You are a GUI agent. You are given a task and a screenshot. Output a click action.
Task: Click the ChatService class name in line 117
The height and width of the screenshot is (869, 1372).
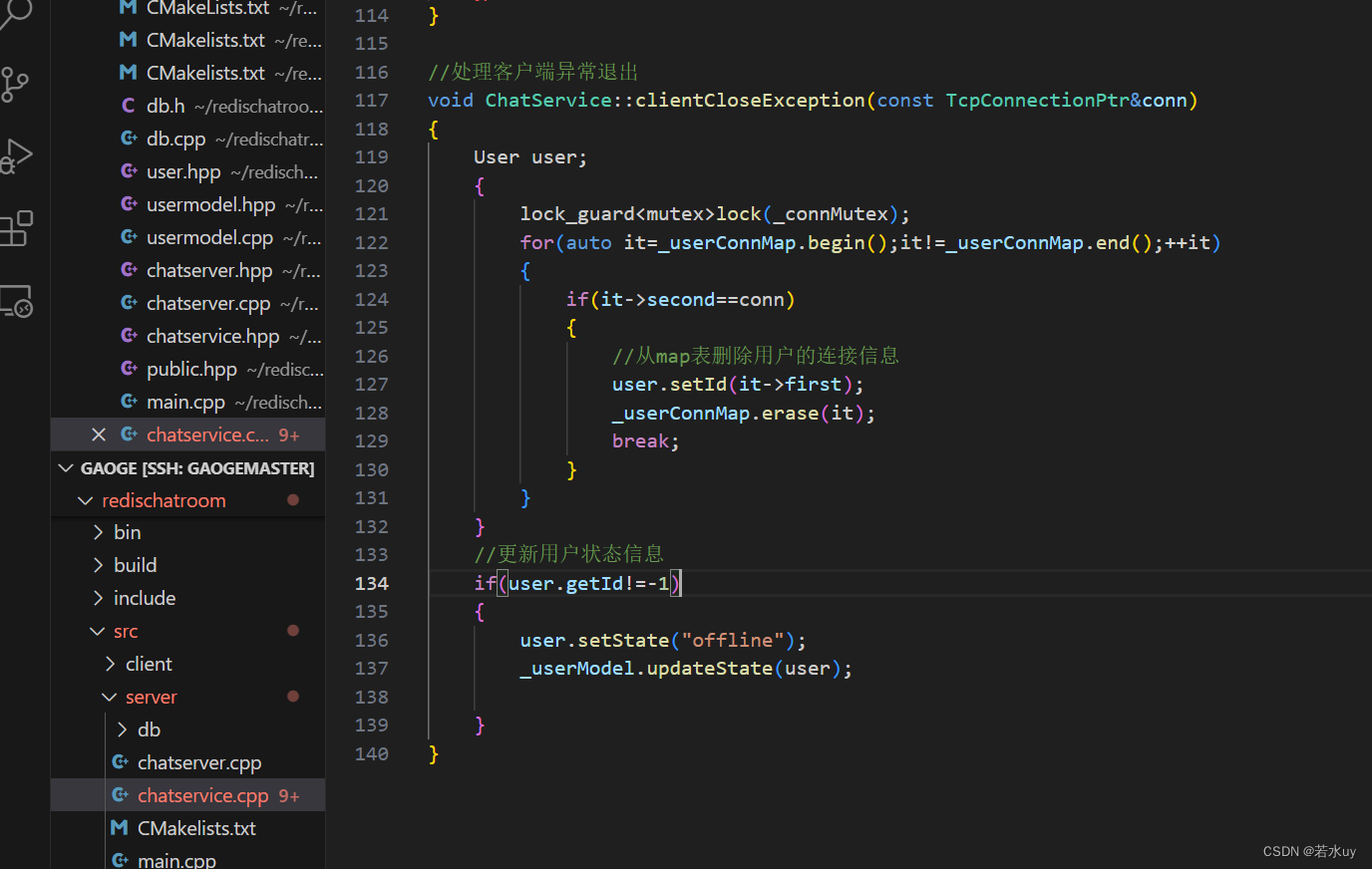tap(548, 100)
